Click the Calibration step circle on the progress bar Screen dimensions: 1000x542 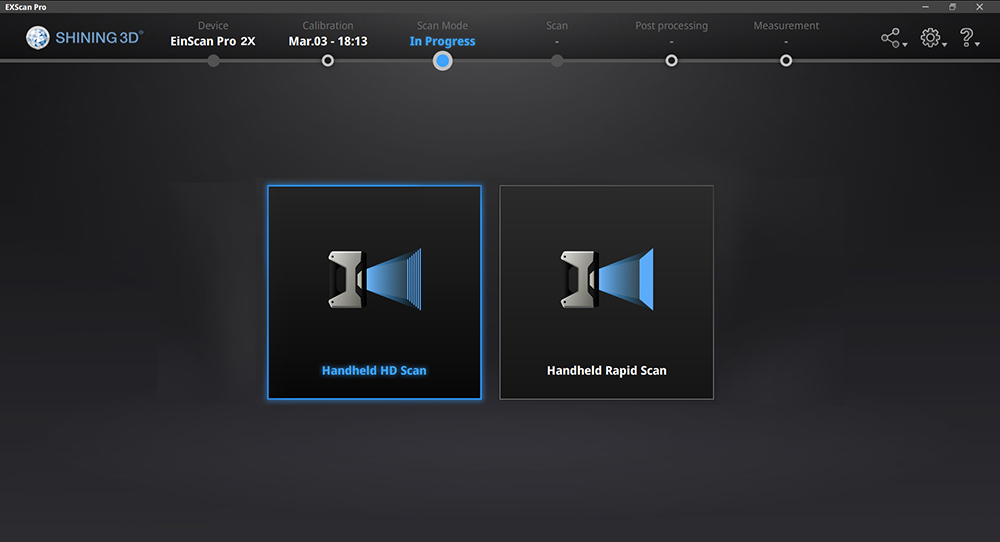[x=328, y=61]
